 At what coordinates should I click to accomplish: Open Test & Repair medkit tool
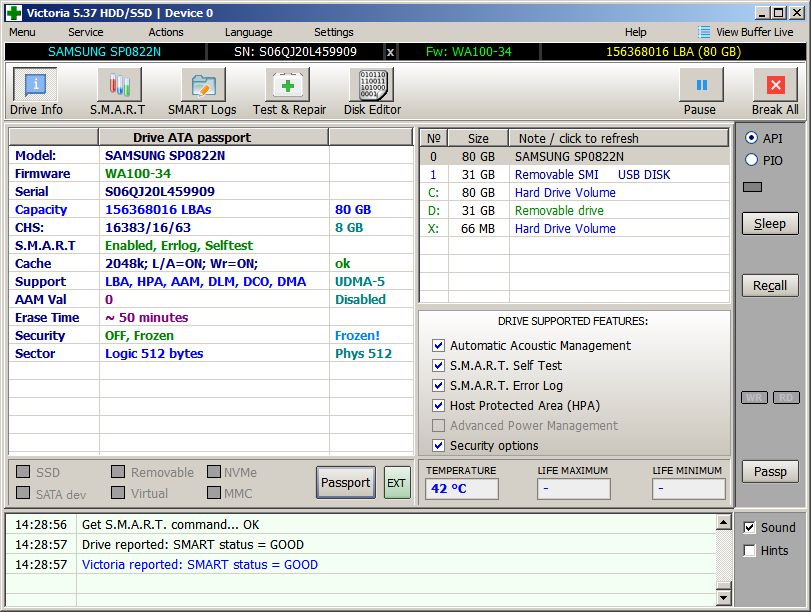coord(288,85)
